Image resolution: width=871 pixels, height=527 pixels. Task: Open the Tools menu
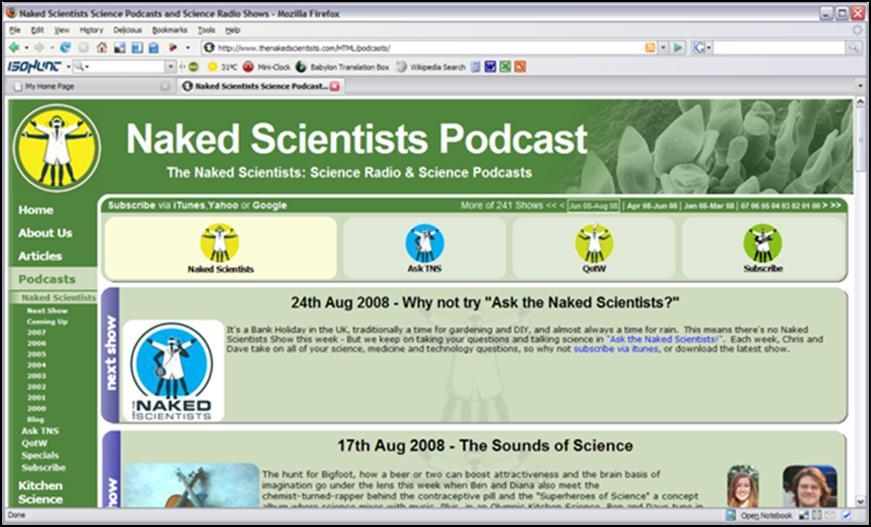click(207, 31)
